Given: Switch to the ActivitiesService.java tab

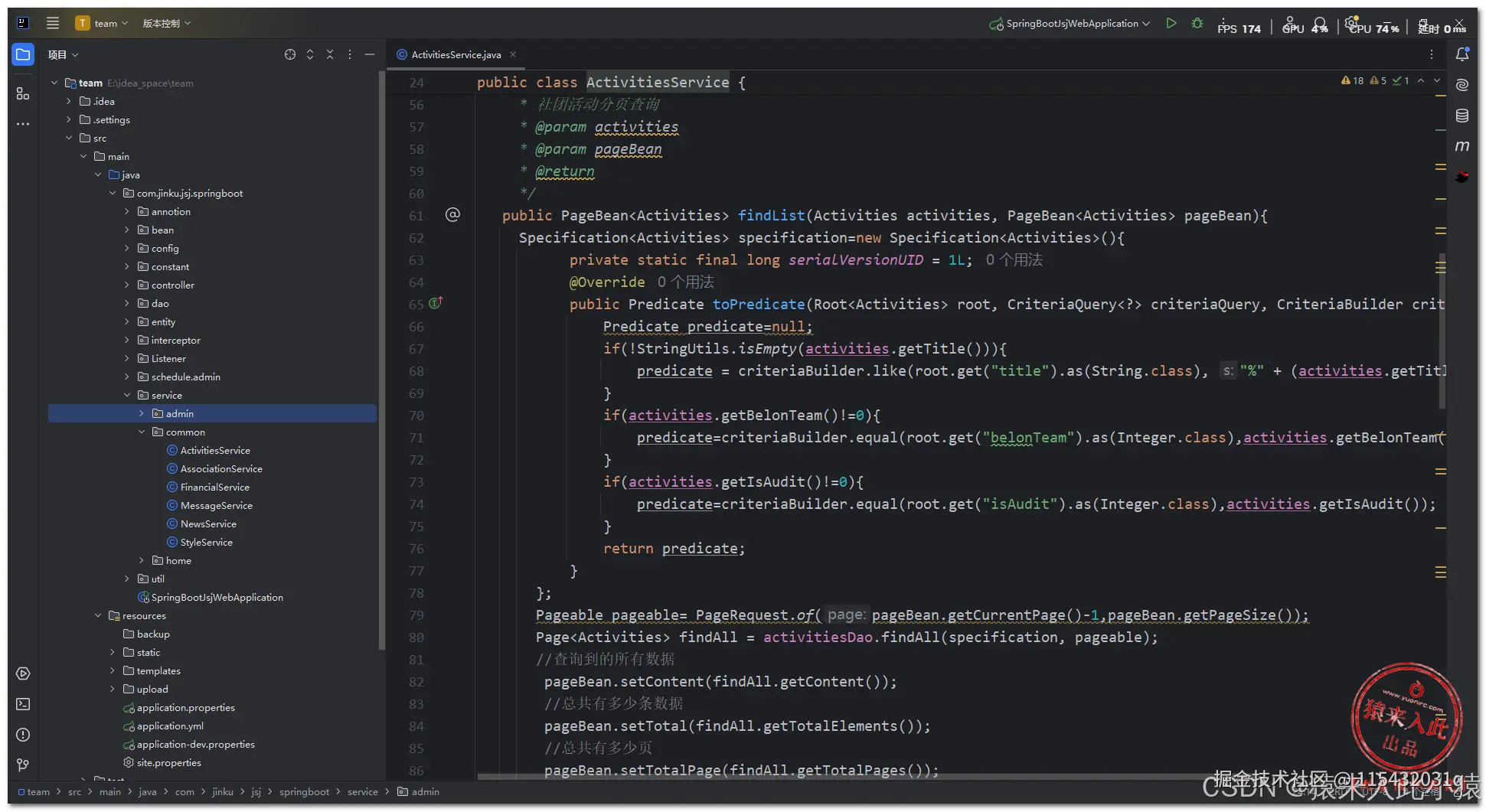Looking at the screenshot, I should coord(456,54).
